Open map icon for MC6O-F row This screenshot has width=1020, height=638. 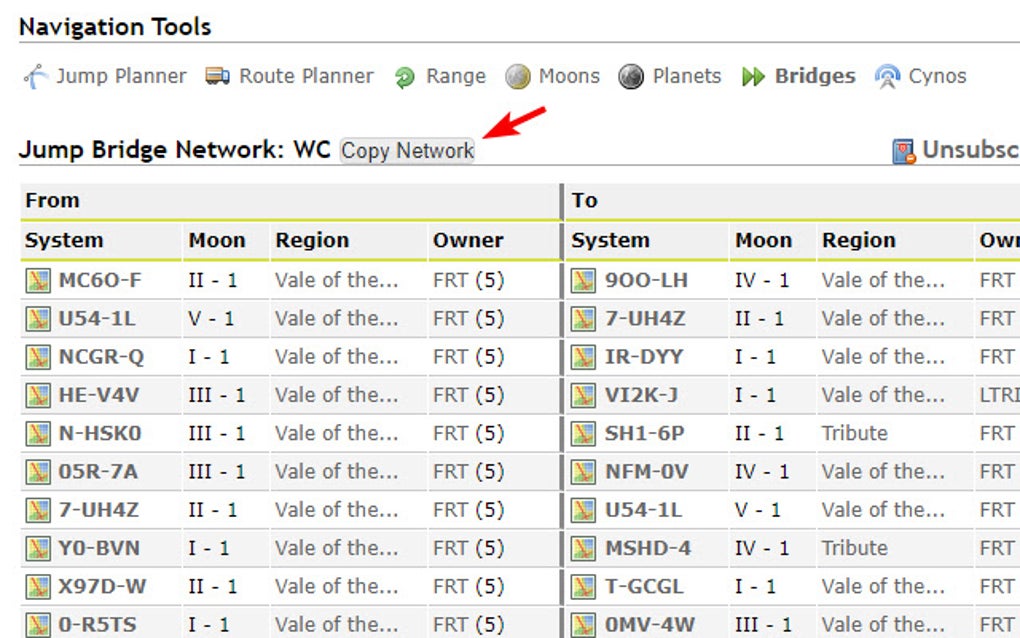click(38, 281)
